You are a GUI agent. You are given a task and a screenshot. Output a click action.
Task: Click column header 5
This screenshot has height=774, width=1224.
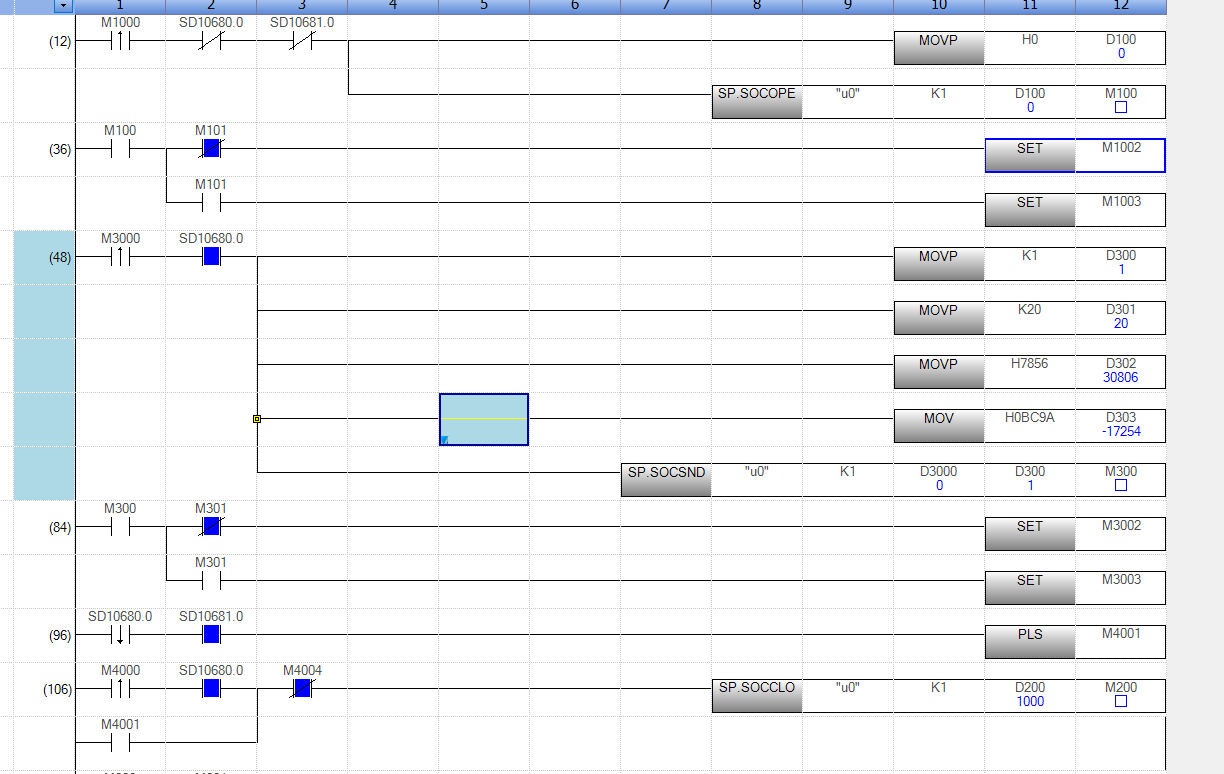coord(484,6)
